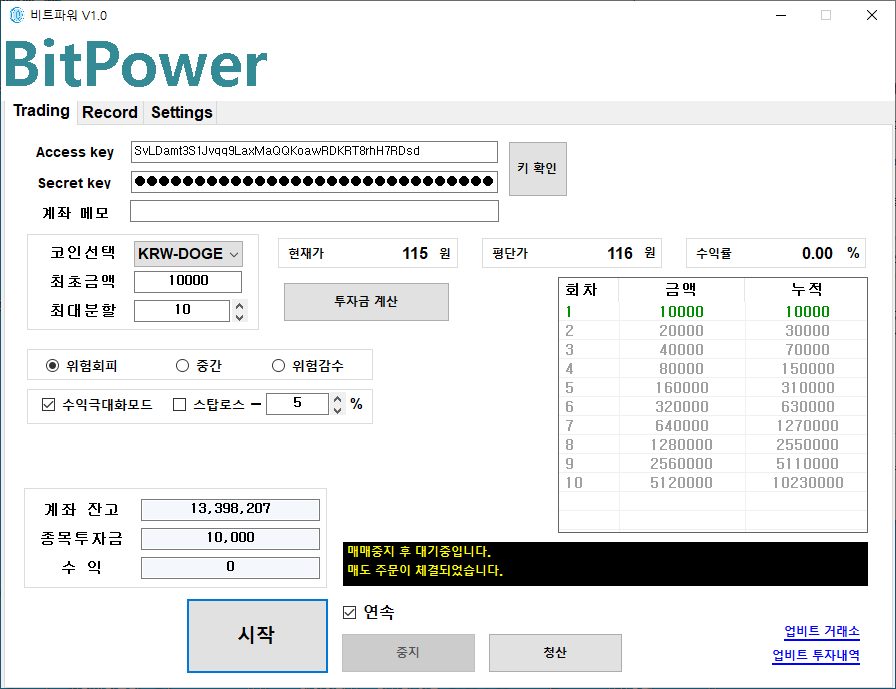Viewport: 896px width, 689px height.
Task: Select row 7 amount 640000
Action: tap(682, 426)
